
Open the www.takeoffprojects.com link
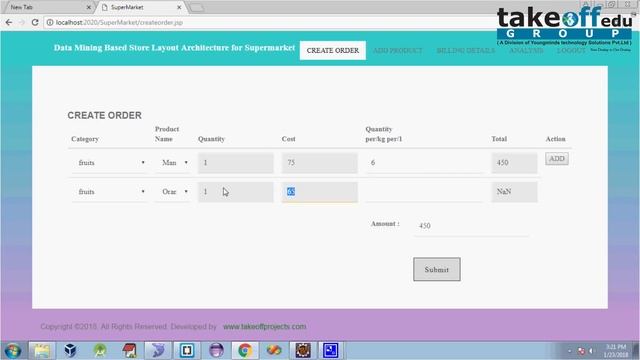coord(264,327)
